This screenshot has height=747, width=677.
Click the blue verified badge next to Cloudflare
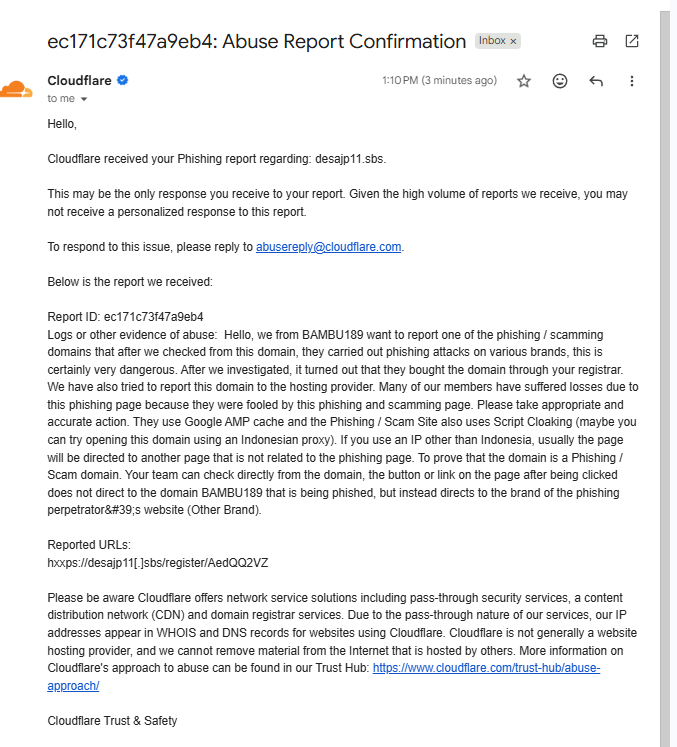[x=122, y=80]
